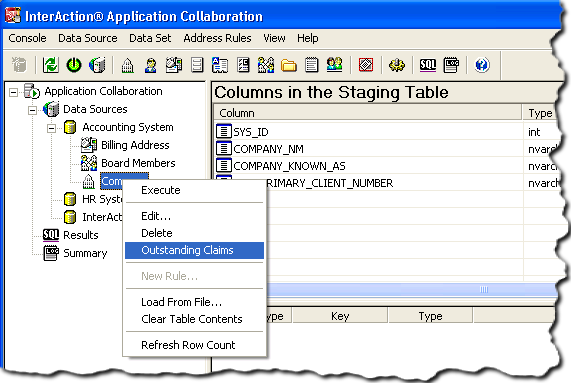The width and height of the screenshot is (571, 383).
Task: Click the top Type column header
Action: (540, 113)
